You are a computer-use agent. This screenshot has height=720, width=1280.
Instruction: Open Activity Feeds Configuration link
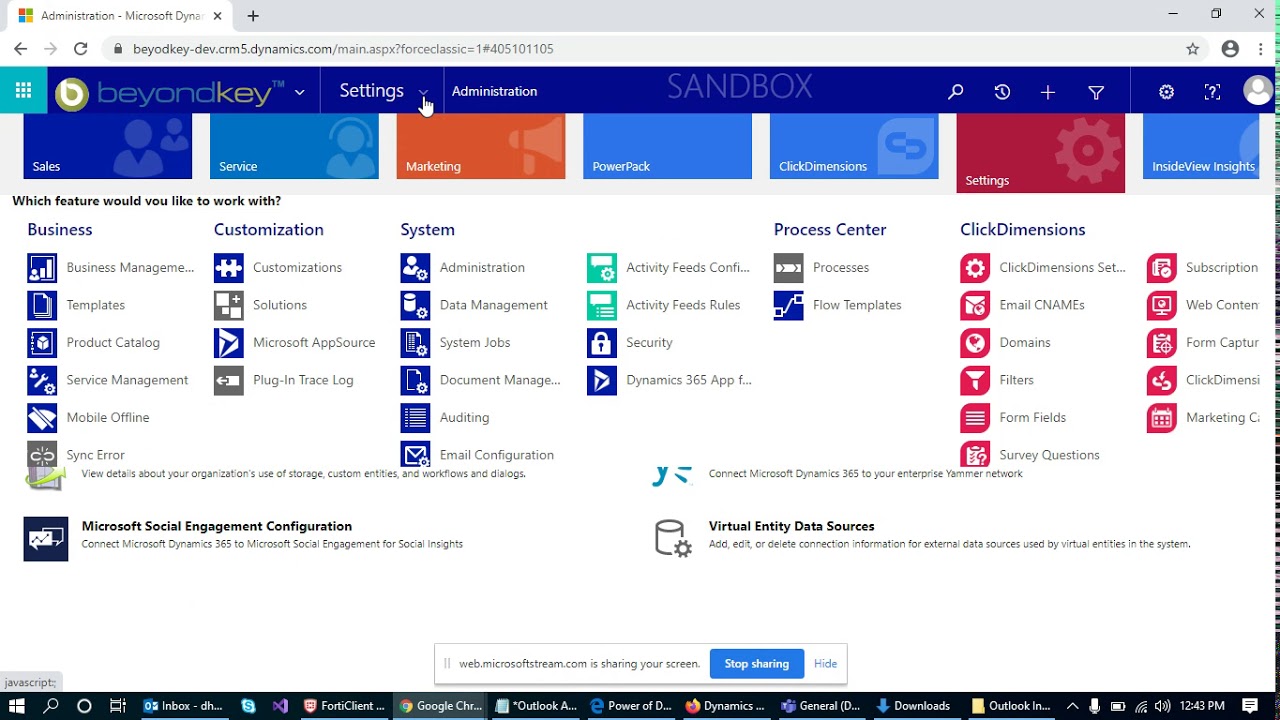click(688, 268)
